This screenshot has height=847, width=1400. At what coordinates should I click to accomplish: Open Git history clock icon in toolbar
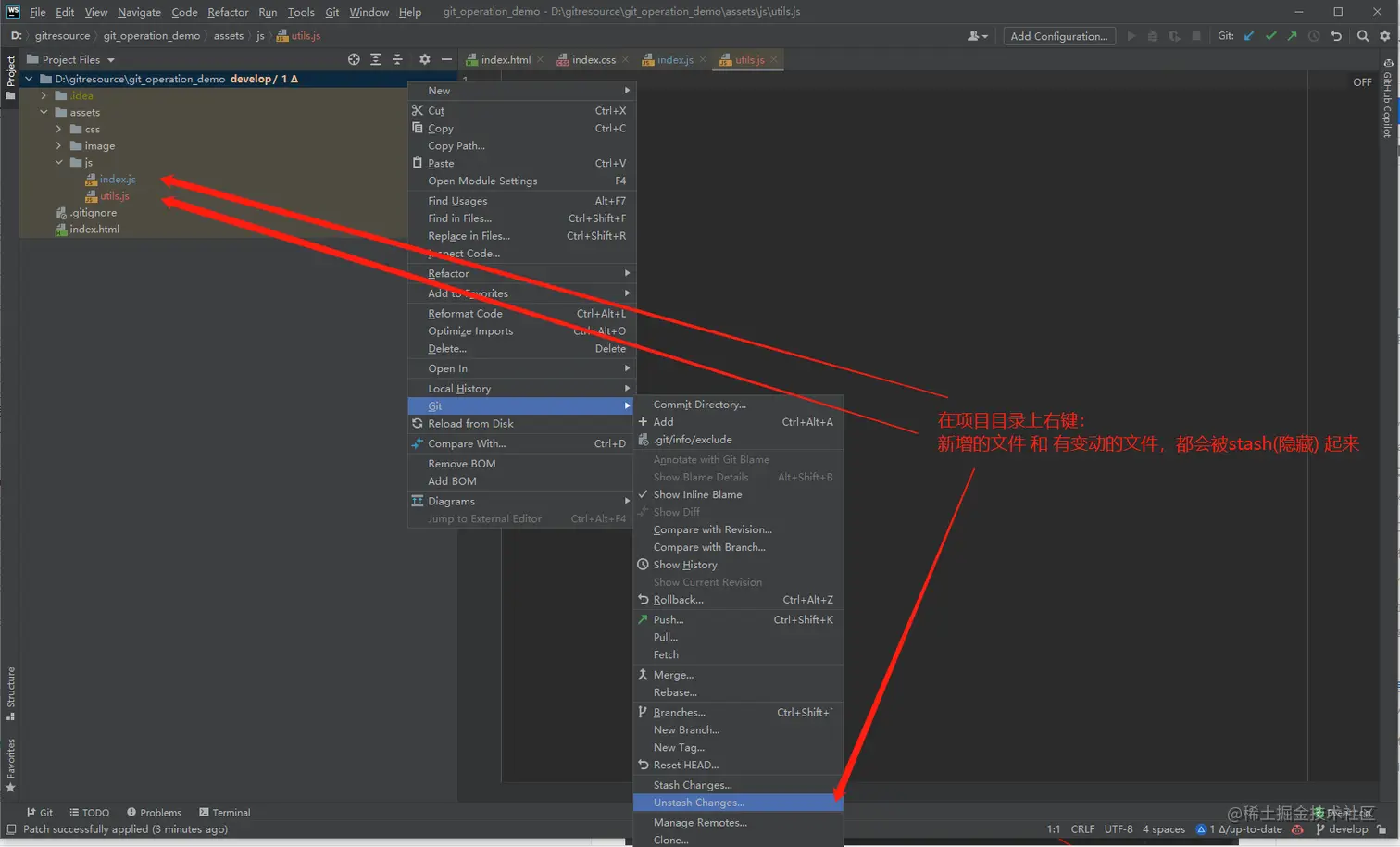(x=1314, y=36)
